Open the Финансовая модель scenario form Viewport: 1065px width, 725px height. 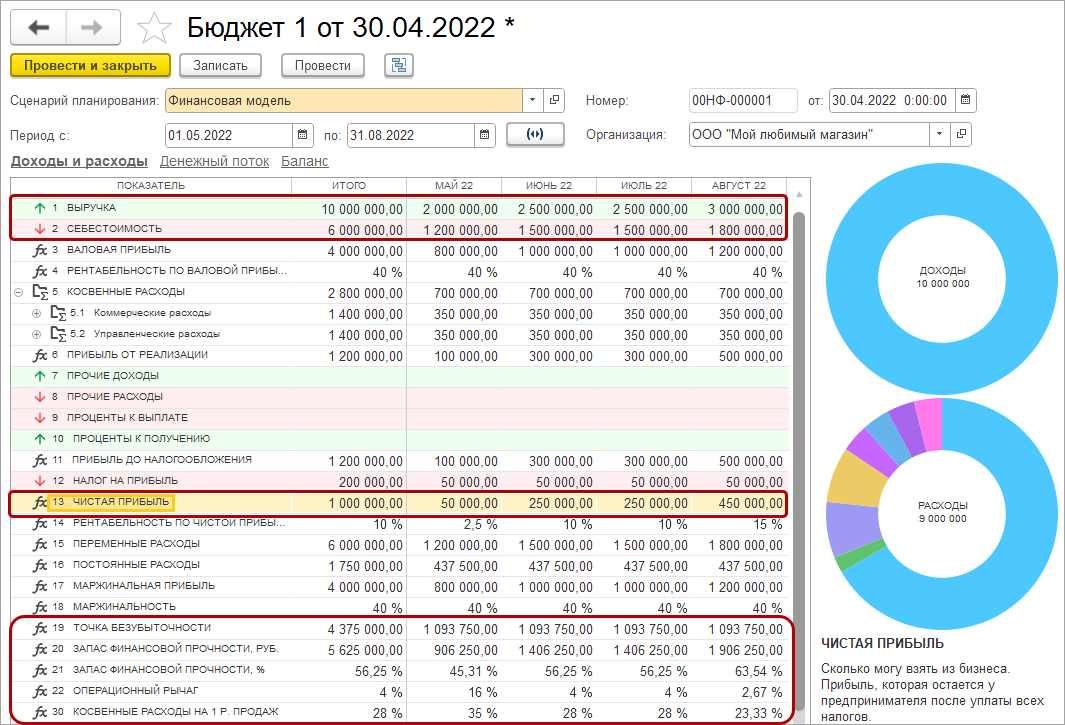point(555,100)
